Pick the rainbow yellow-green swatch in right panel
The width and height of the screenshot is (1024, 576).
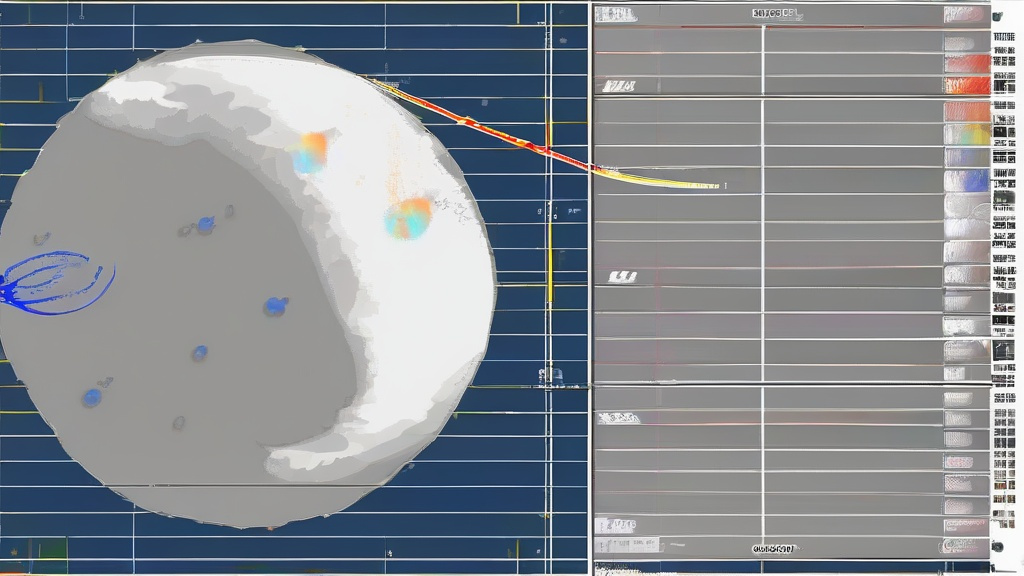click(x=967, y=135)
